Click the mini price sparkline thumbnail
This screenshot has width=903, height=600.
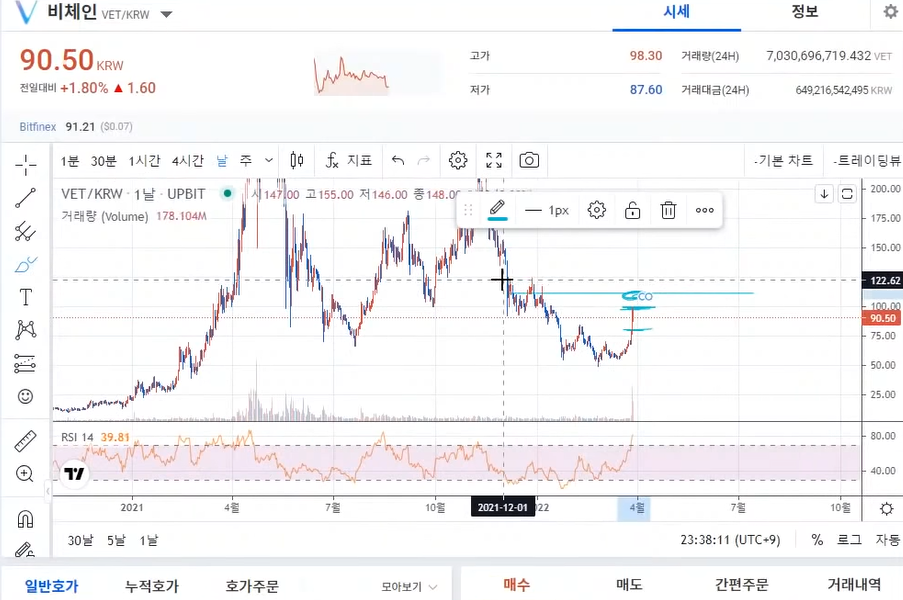[351, 75]
